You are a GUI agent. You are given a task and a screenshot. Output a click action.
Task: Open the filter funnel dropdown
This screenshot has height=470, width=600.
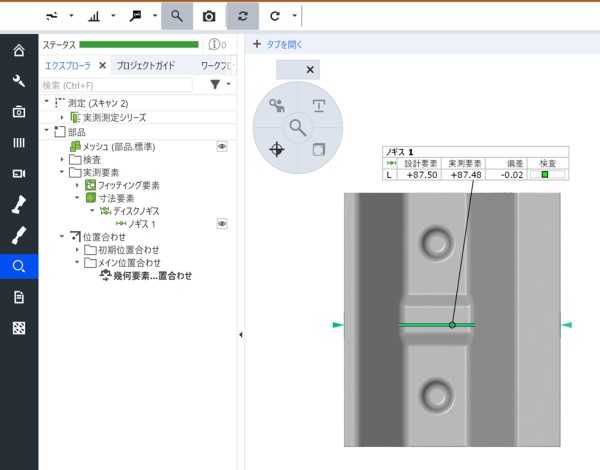click(214, 86)
